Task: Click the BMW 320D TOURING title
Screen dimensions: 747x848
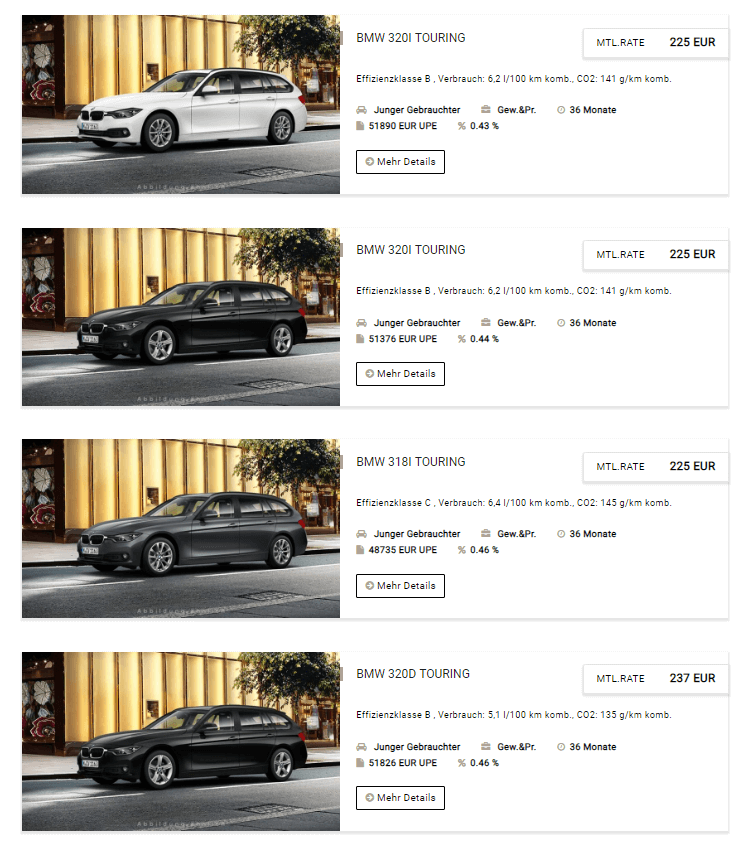Action: click(x=413, y=674)
